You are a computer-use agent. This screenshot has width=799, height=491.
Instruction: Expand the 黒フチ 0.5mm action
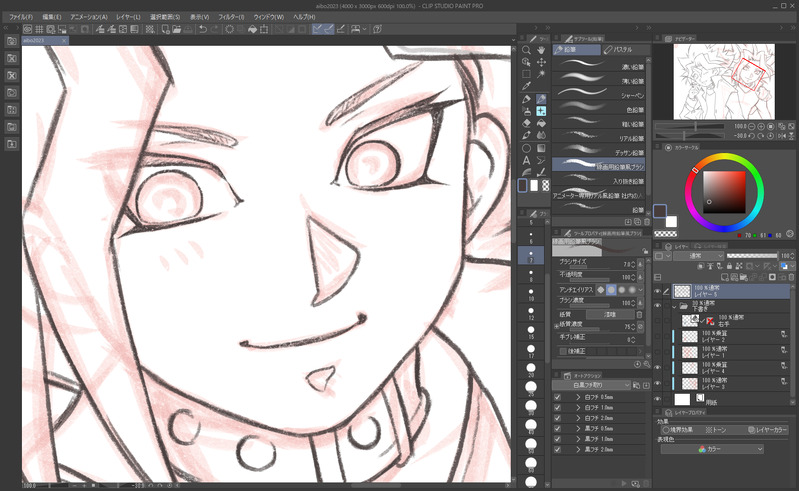point(578,428)
